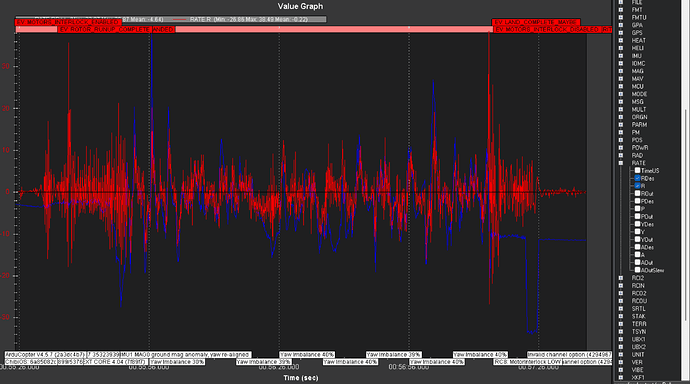Uncheck the R checkbox under RATE

(637, 186)
